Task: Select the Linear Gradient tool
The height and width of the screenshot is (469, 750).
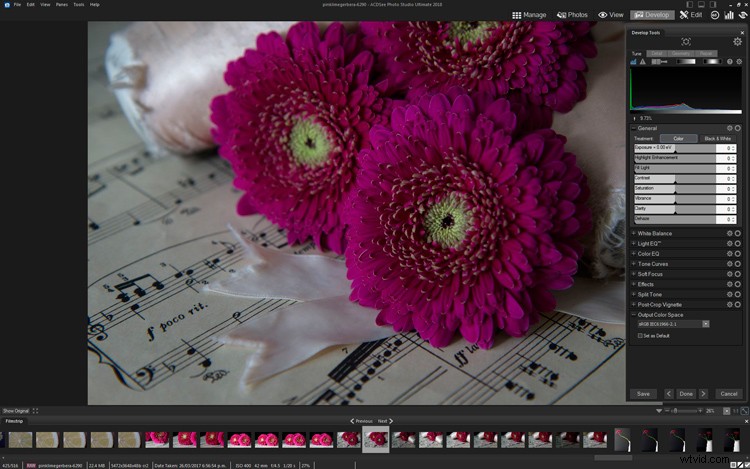Action: (685, 62)
